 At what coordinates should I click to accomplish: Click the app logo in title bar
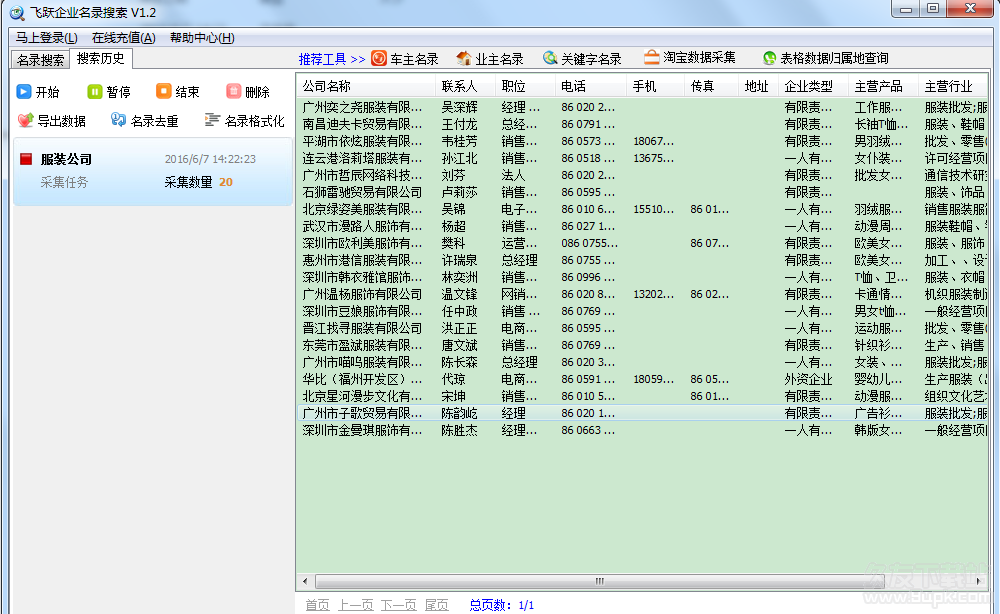17,12
